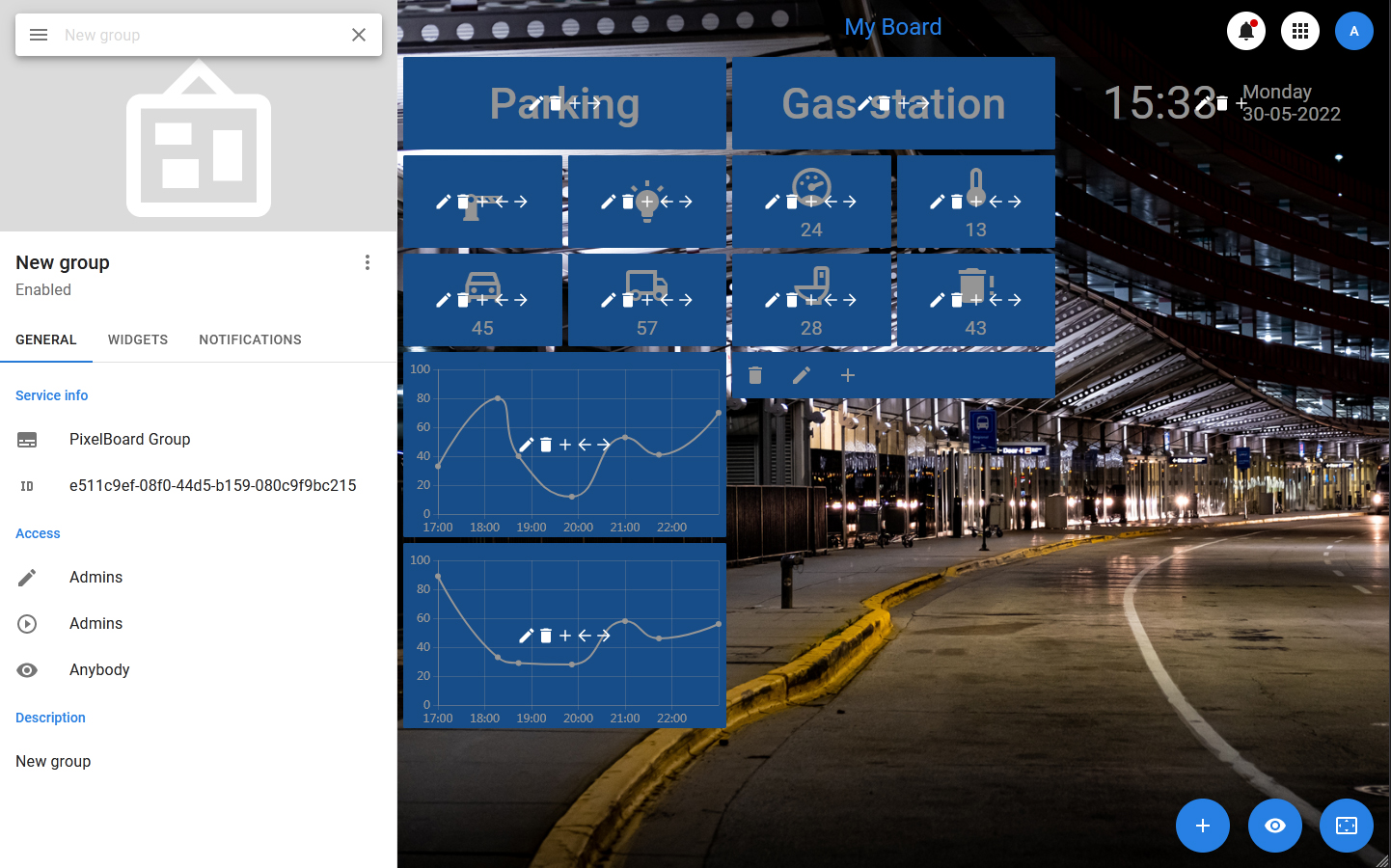Open the apps grid menu
This screenshot has width=1391, height=868.
tap(1300, 31)
